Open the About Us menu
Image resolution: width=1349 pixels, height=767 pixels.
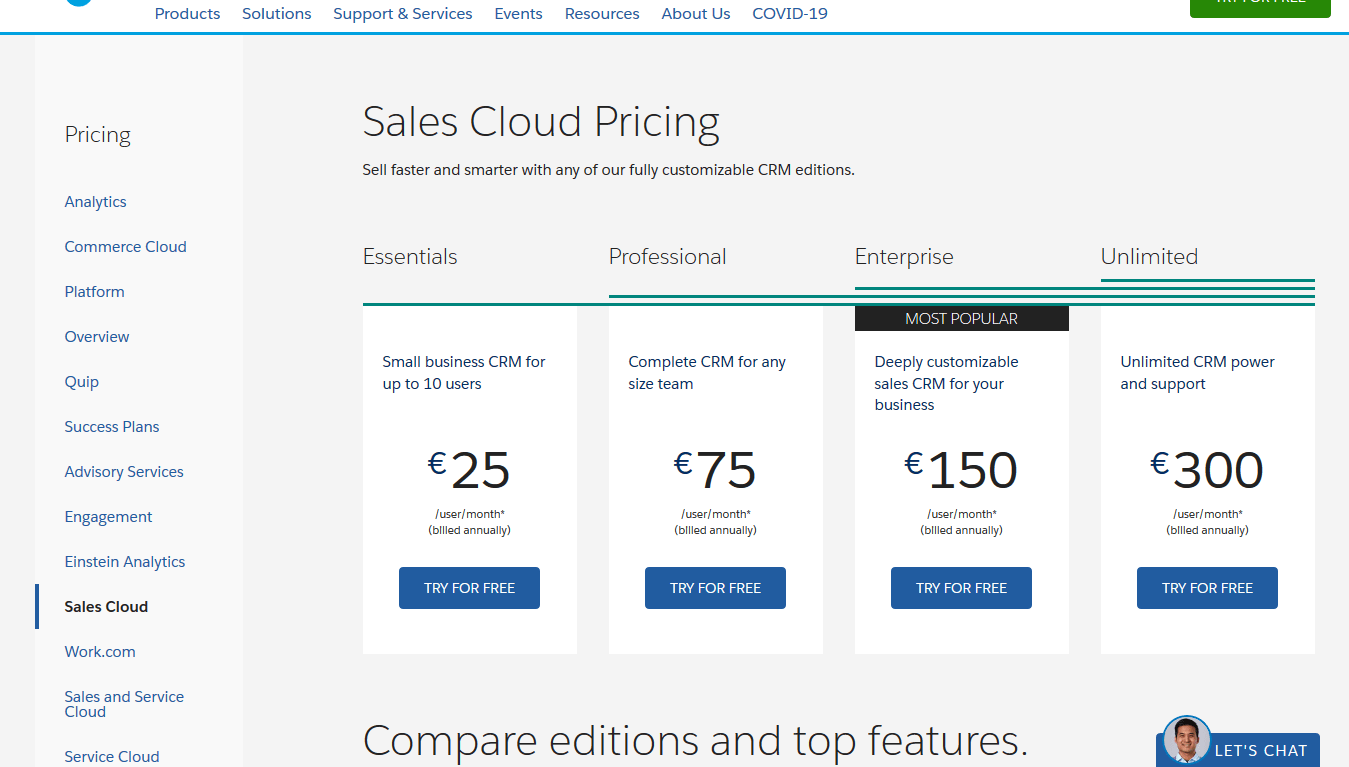point(695,13)
